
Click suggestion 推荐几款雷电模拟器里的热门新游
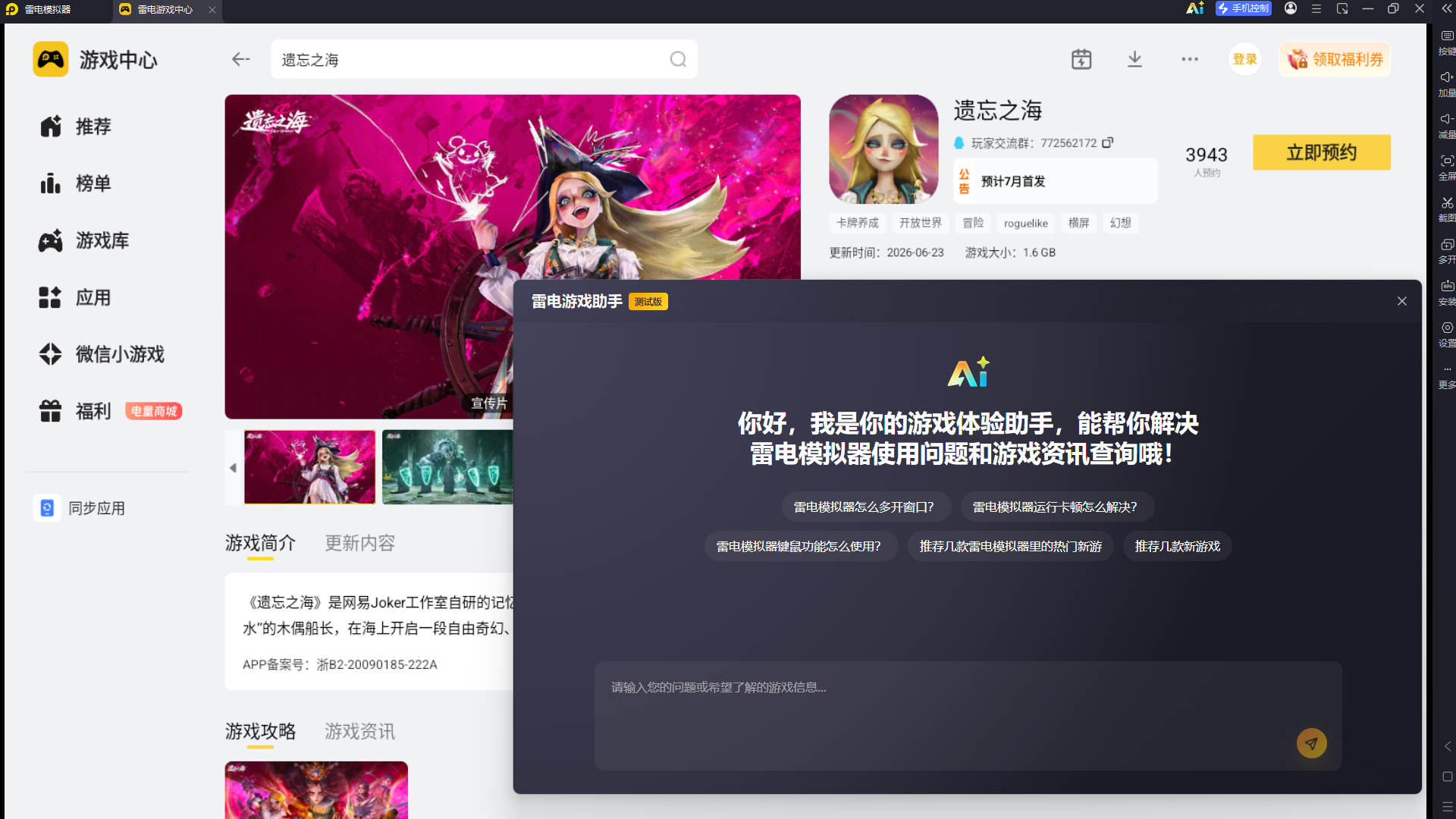(x=1010, y=546)
